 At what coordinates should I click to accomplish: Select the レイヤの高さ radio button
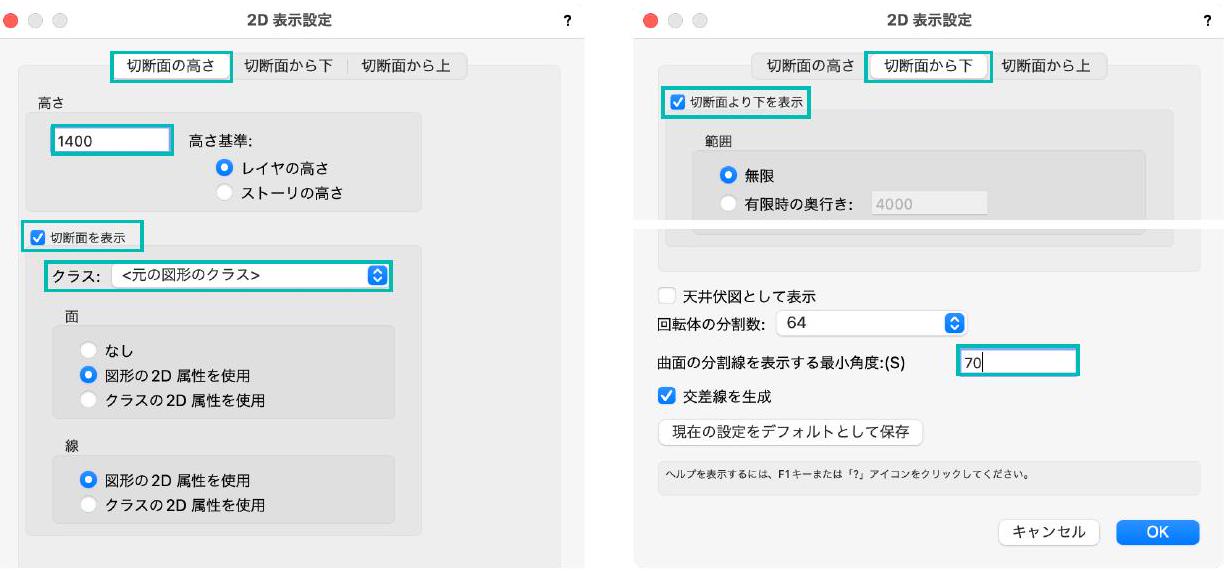point(225,168)
